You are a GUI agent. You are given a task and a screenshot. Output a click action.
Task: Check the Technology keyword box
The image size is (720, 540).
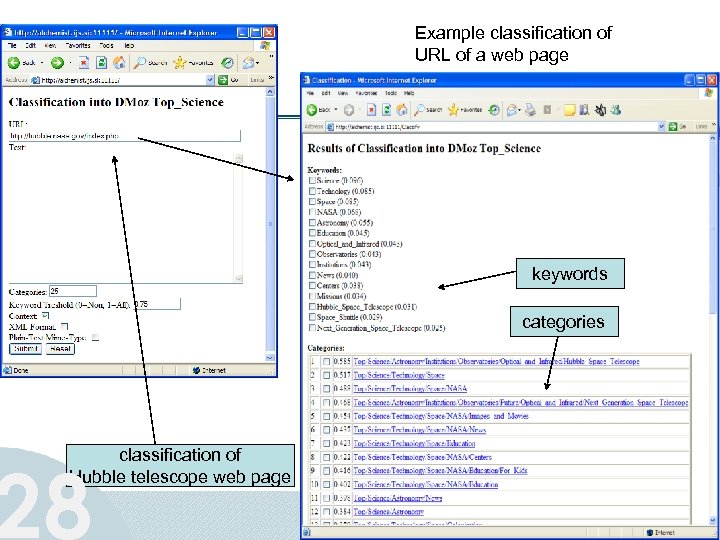312,191
